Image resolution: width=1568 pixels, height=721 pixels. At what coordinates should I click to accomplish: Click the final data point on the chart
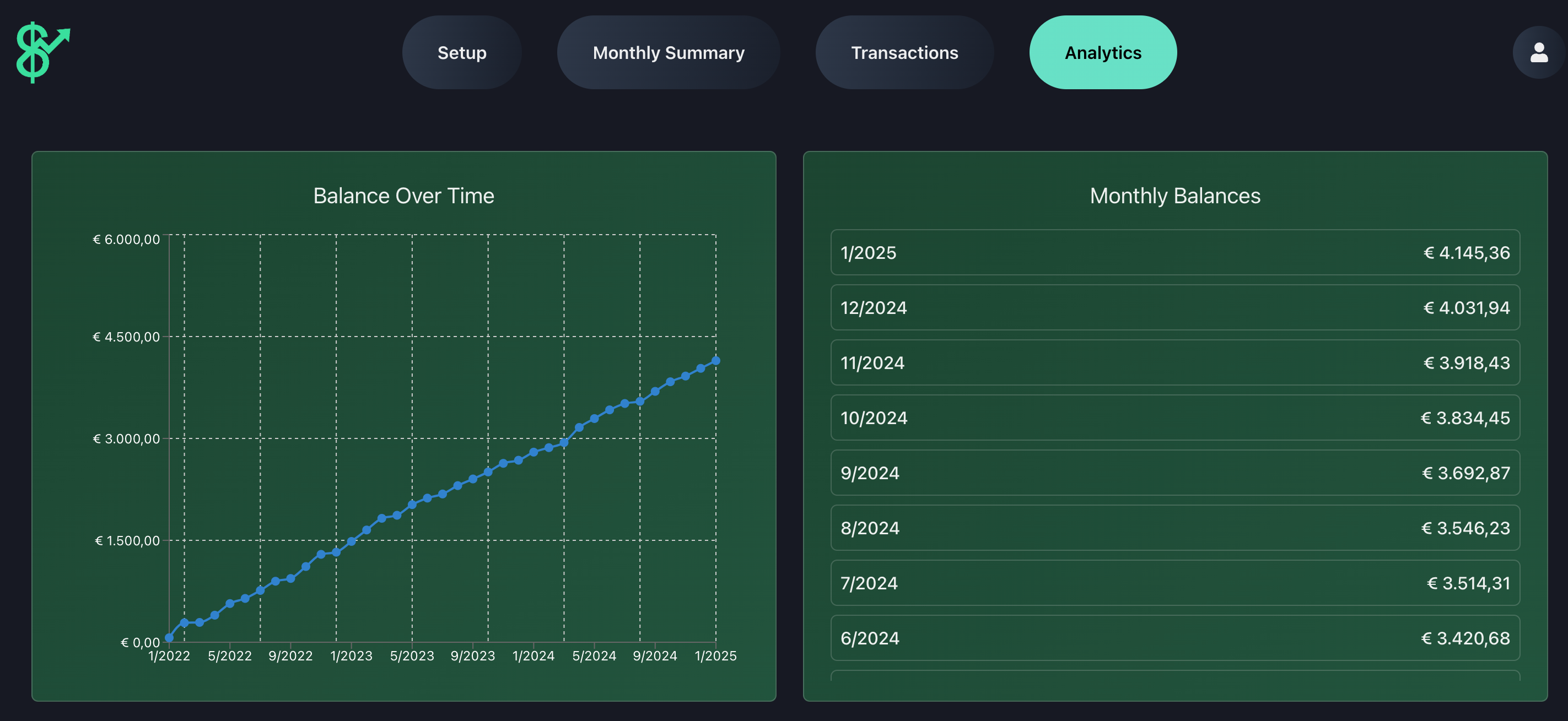click(715, 360)
